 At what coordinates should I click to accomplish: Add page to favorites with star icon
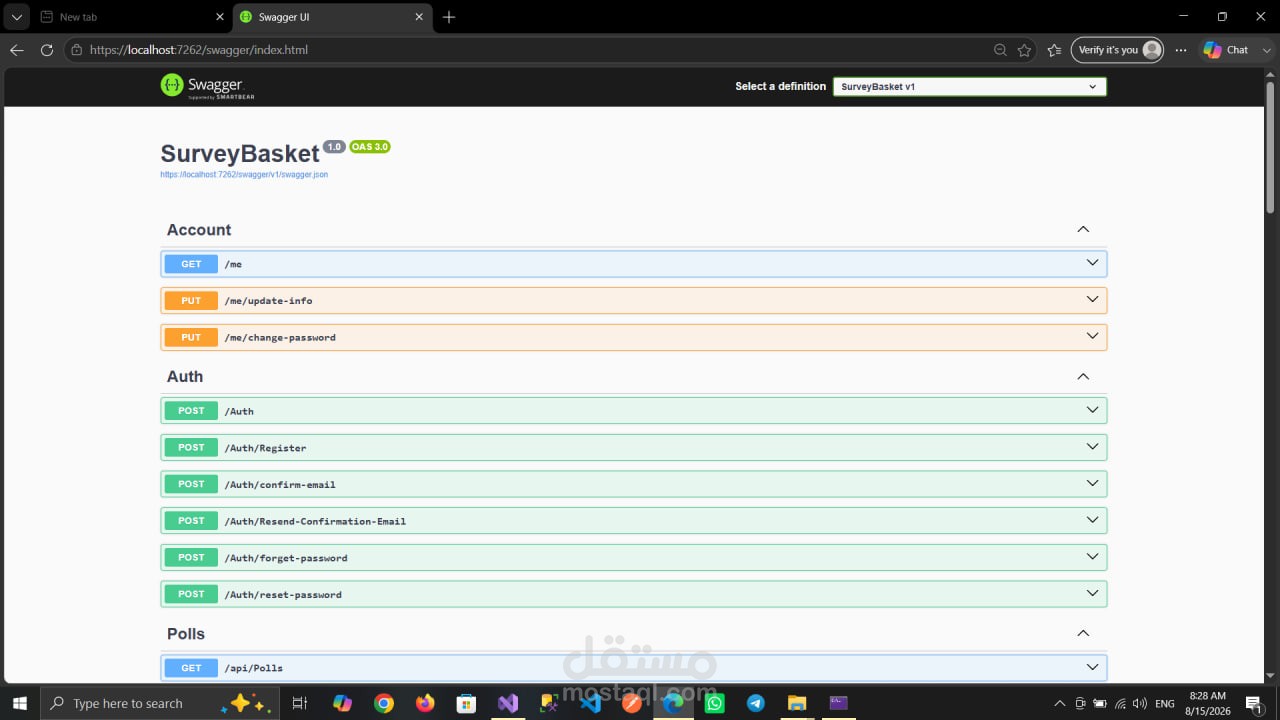(1024, 50)
